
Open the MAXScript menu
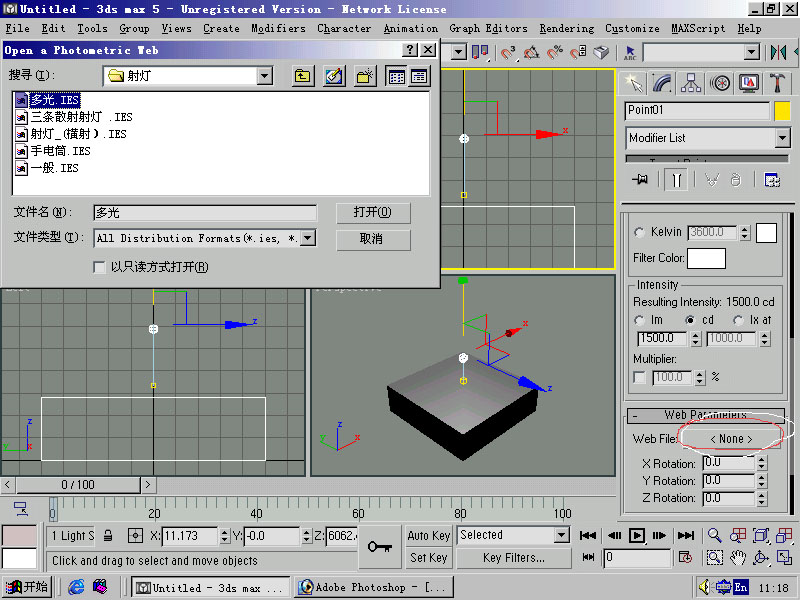point(698,29)
